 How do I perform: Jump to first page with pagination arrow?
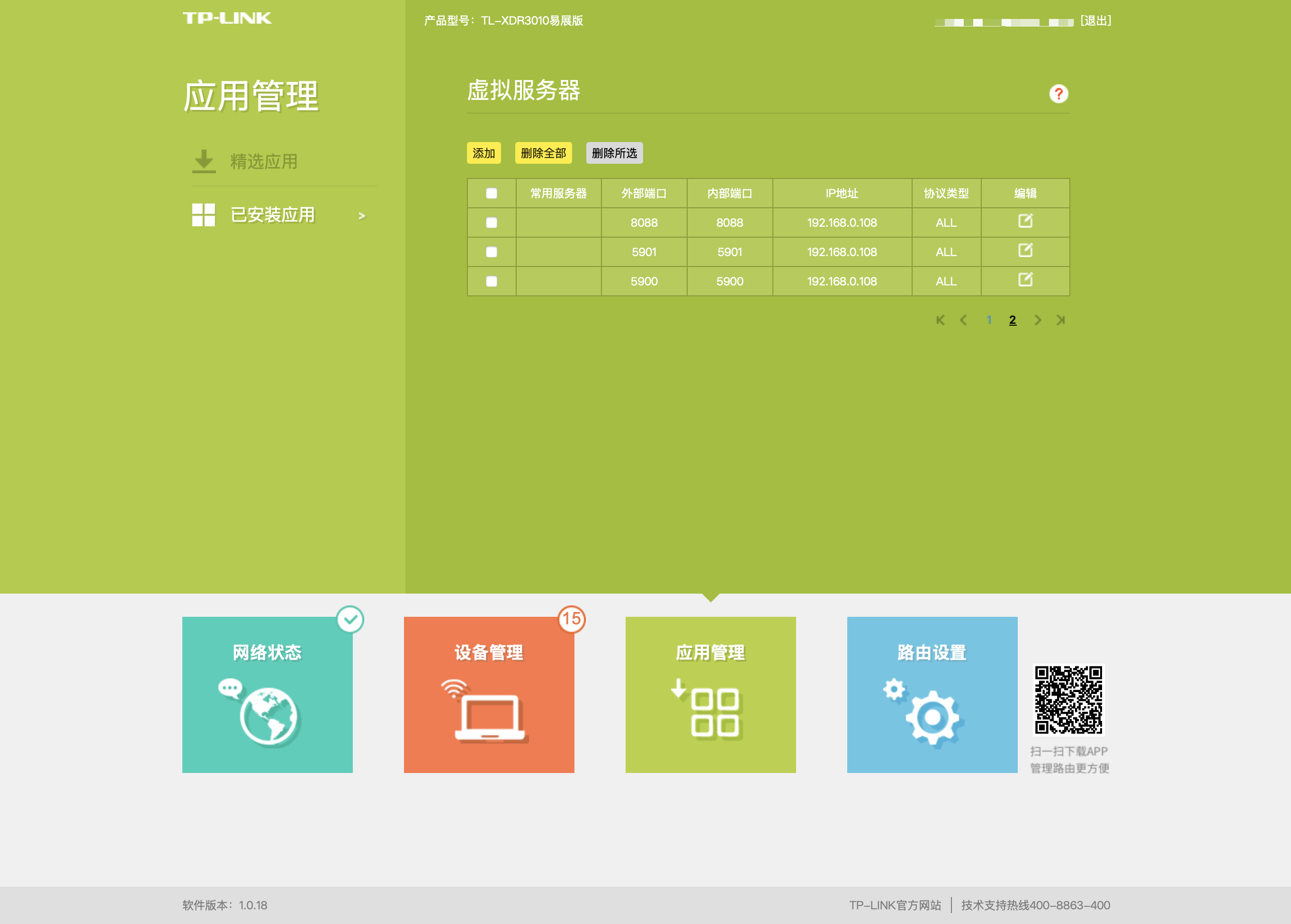940,320
